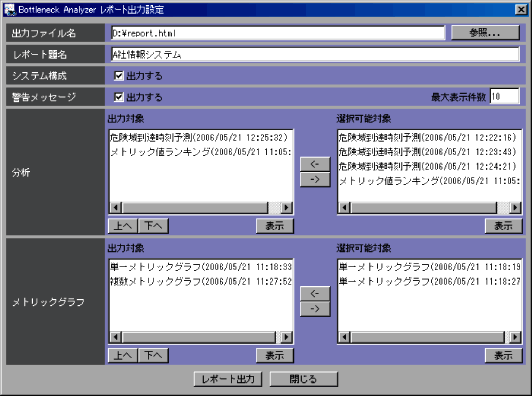Click right scroll arrow of メトリックグラフ output list

pyautogui.click(x=287, y=337)
